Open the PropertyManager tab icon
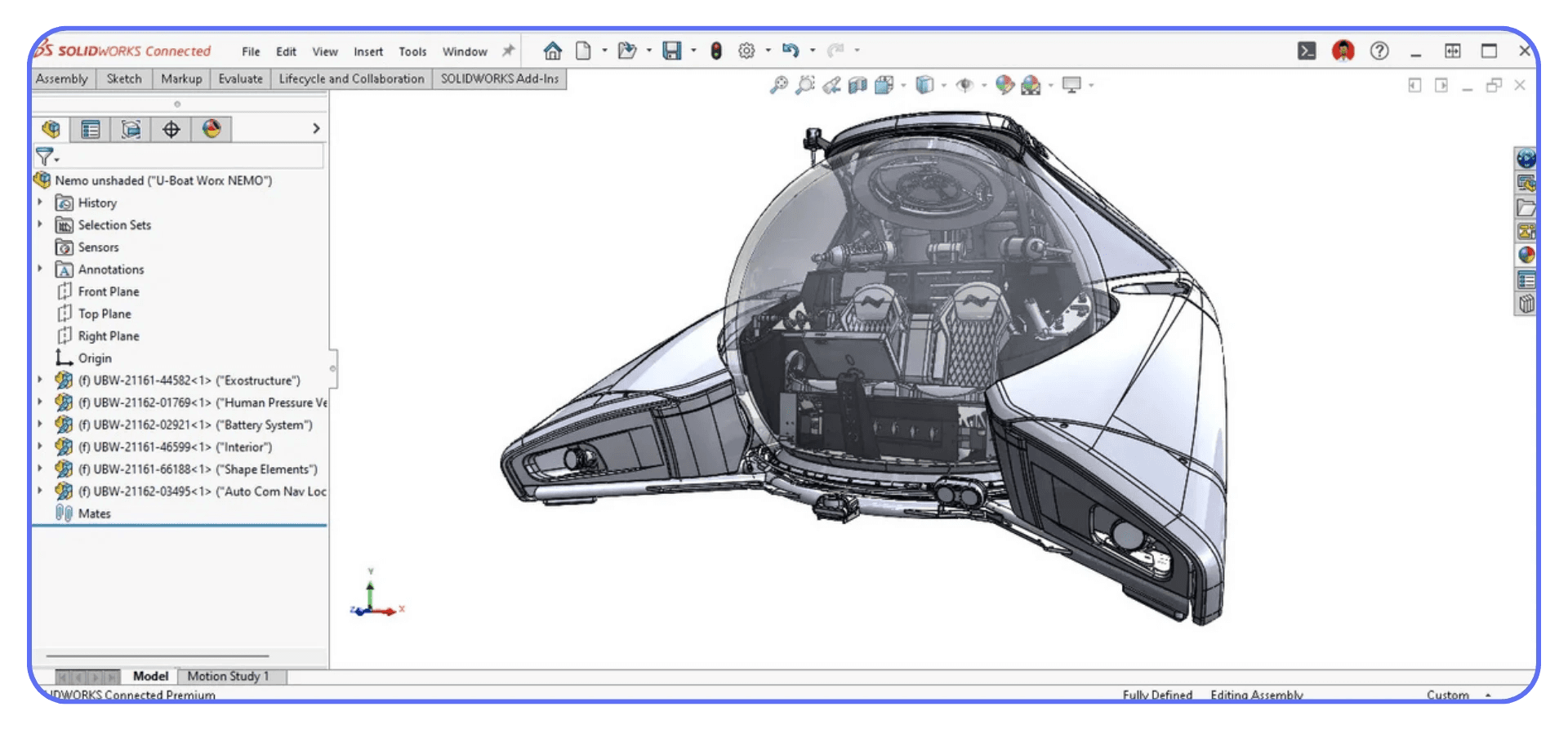Screen dimensions: 1568x729 tap(91, 129)
